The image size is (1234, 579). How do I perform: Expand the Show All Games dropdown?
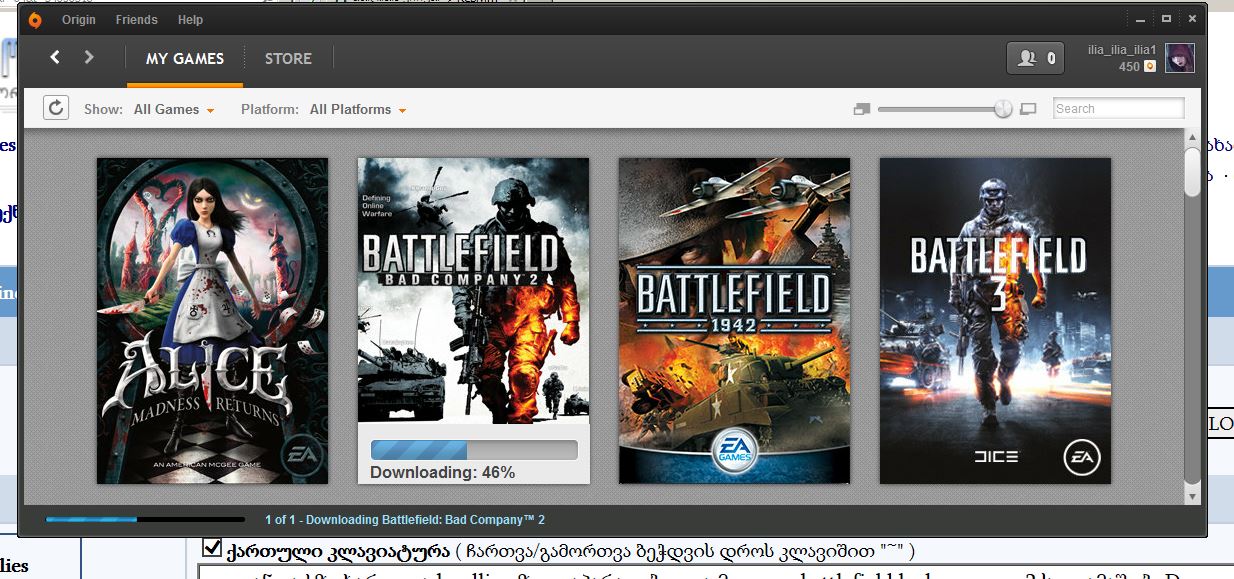(174, 109)
